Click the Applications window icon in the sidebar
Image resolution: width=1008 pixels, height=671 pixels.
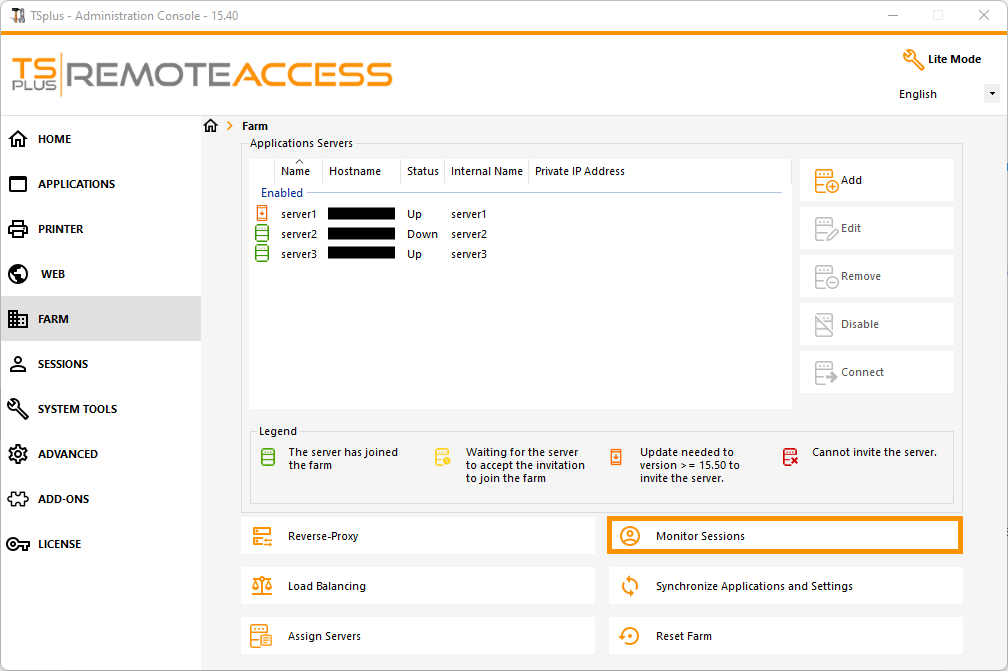point(18,184)
